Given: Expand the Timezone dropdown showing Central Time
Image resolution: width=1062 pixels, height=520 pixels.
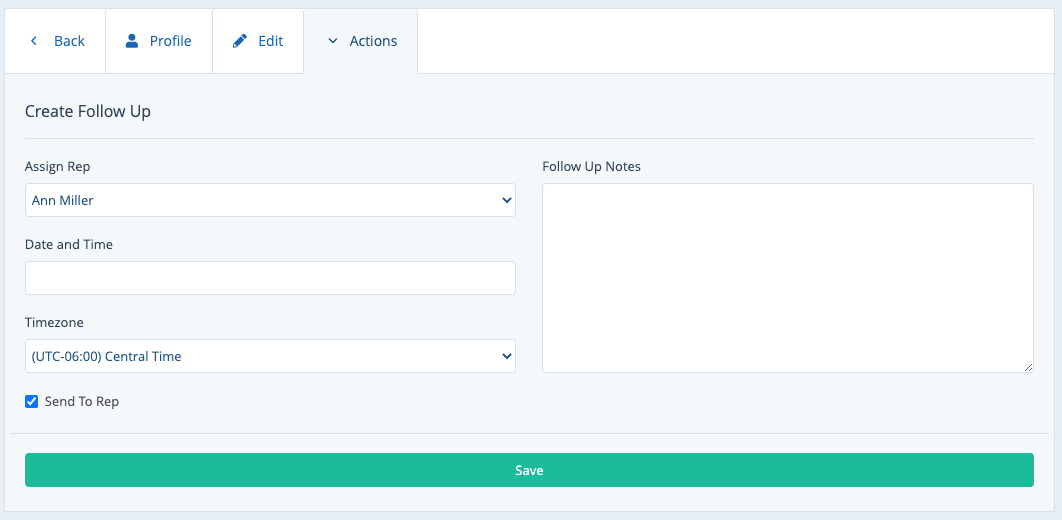Looking at the screenshot, I should (260, 356).
